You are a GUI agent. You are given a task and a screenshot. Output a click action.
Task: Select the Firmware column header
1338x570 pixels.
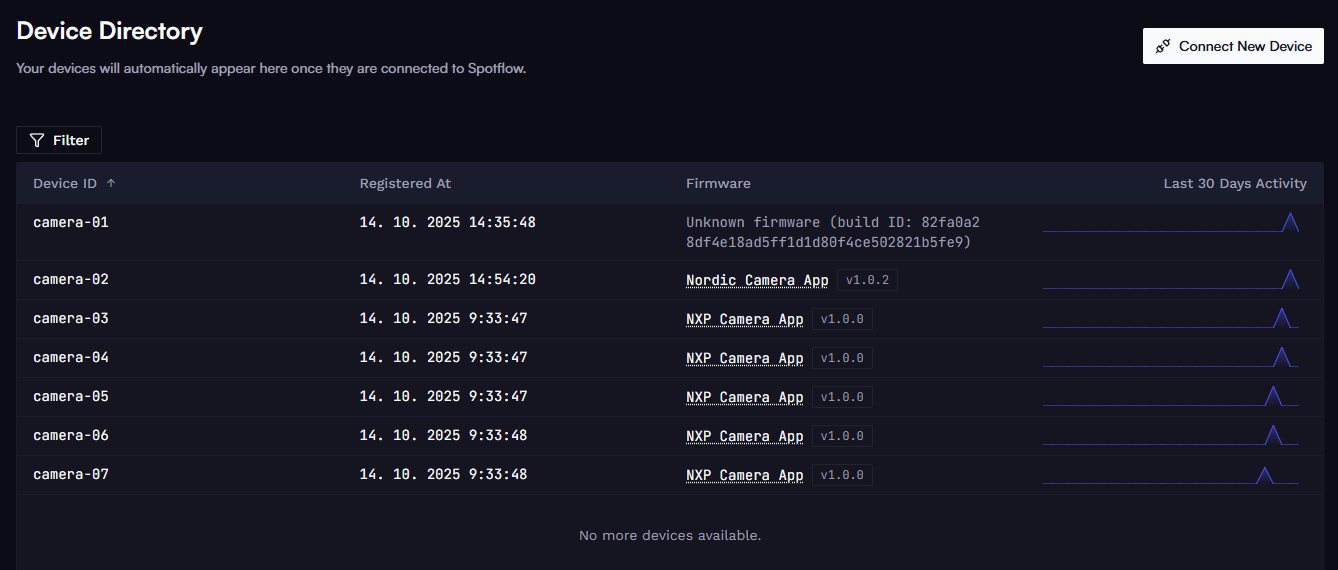coord(718,183)
